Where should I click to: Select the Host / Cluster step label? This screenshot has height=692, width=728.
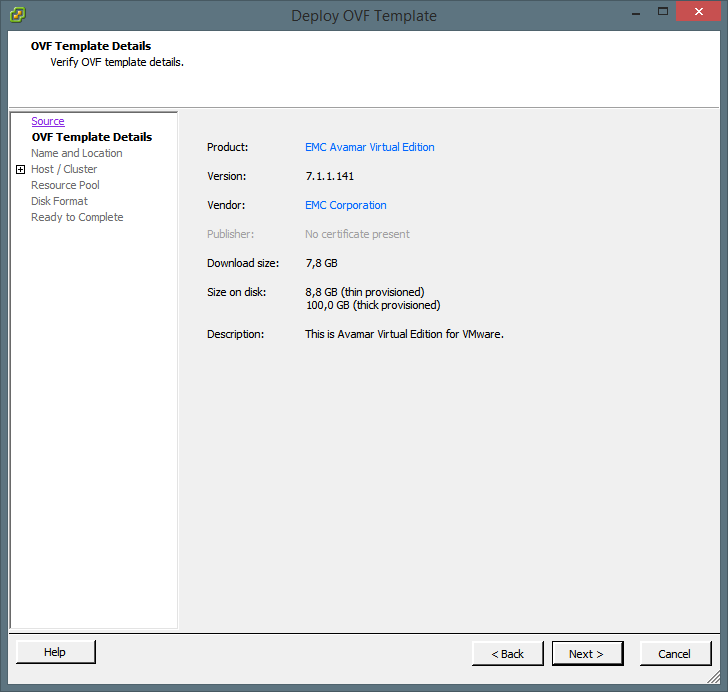64,169
